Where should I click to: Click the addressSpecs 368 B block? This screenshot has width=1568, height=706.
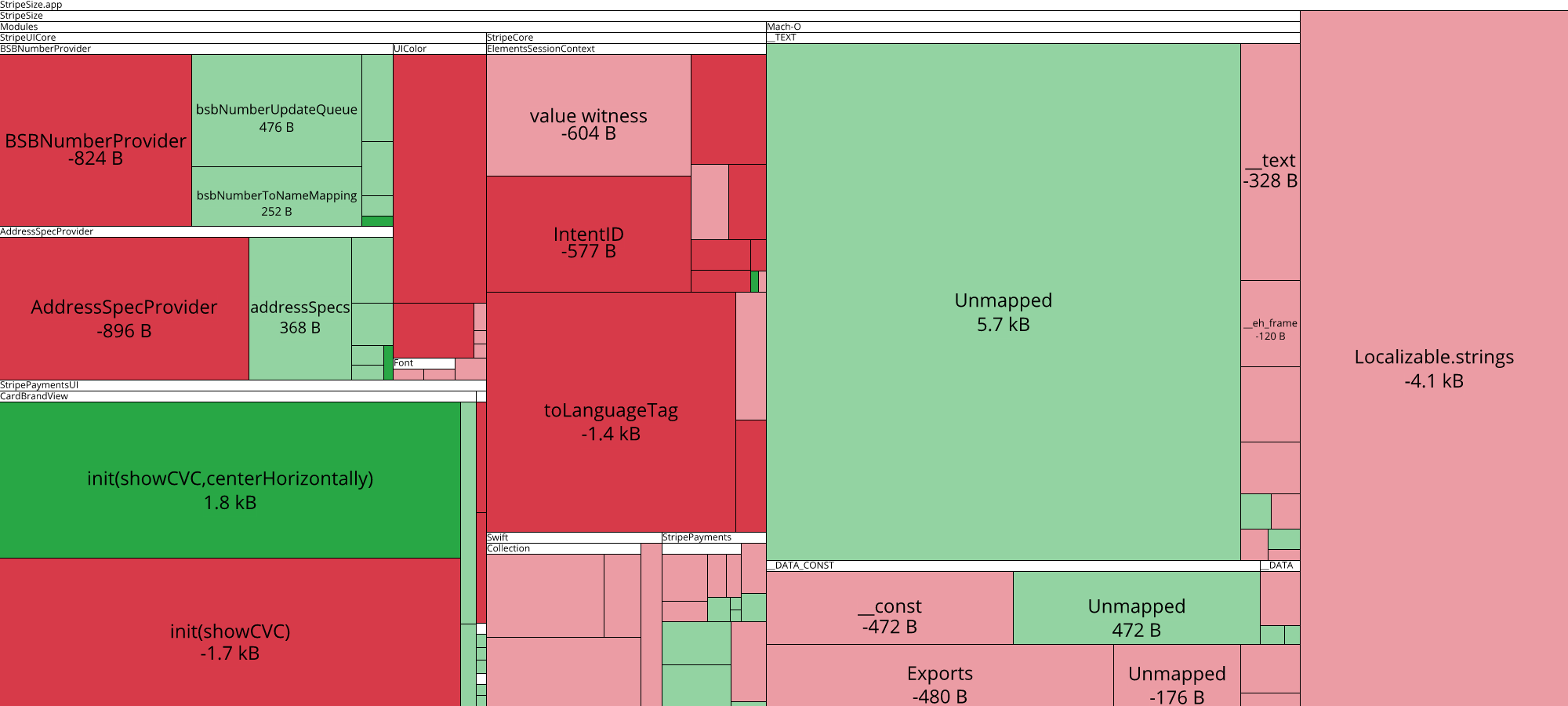[300, 309]
